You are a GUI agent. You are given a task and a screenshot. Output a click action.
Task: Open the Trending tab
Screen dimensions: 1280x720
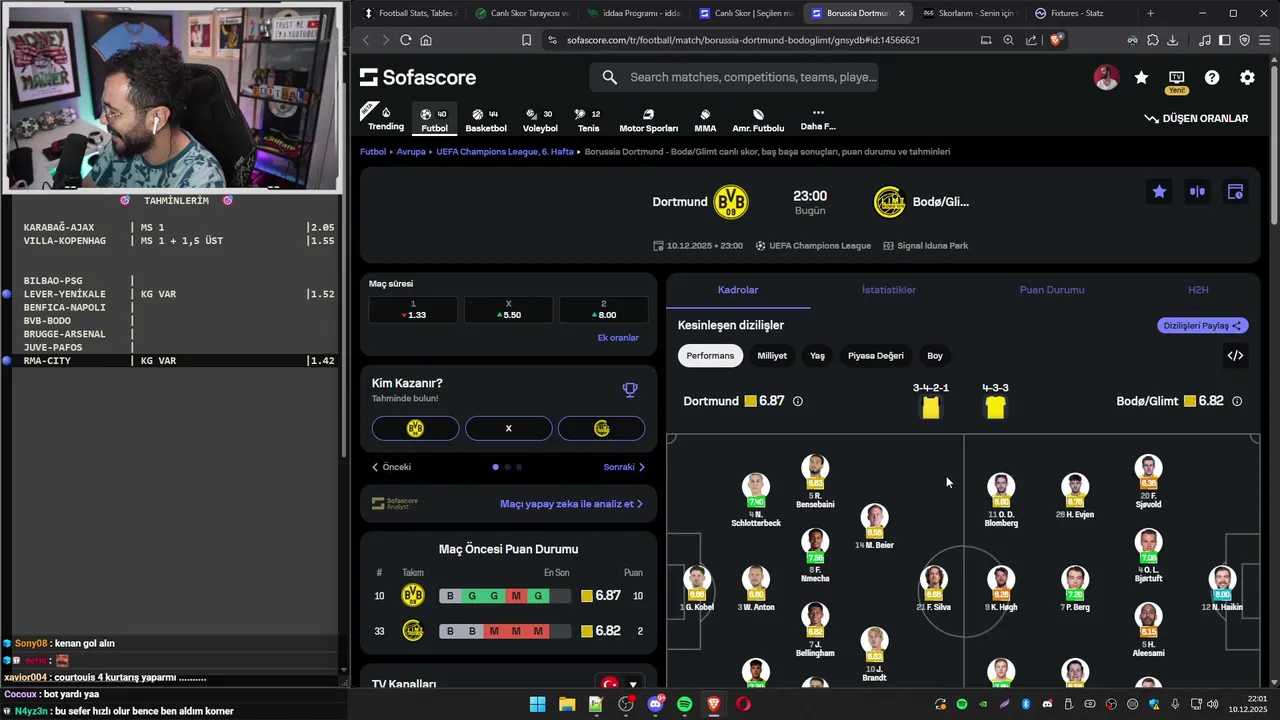point(386,119)
